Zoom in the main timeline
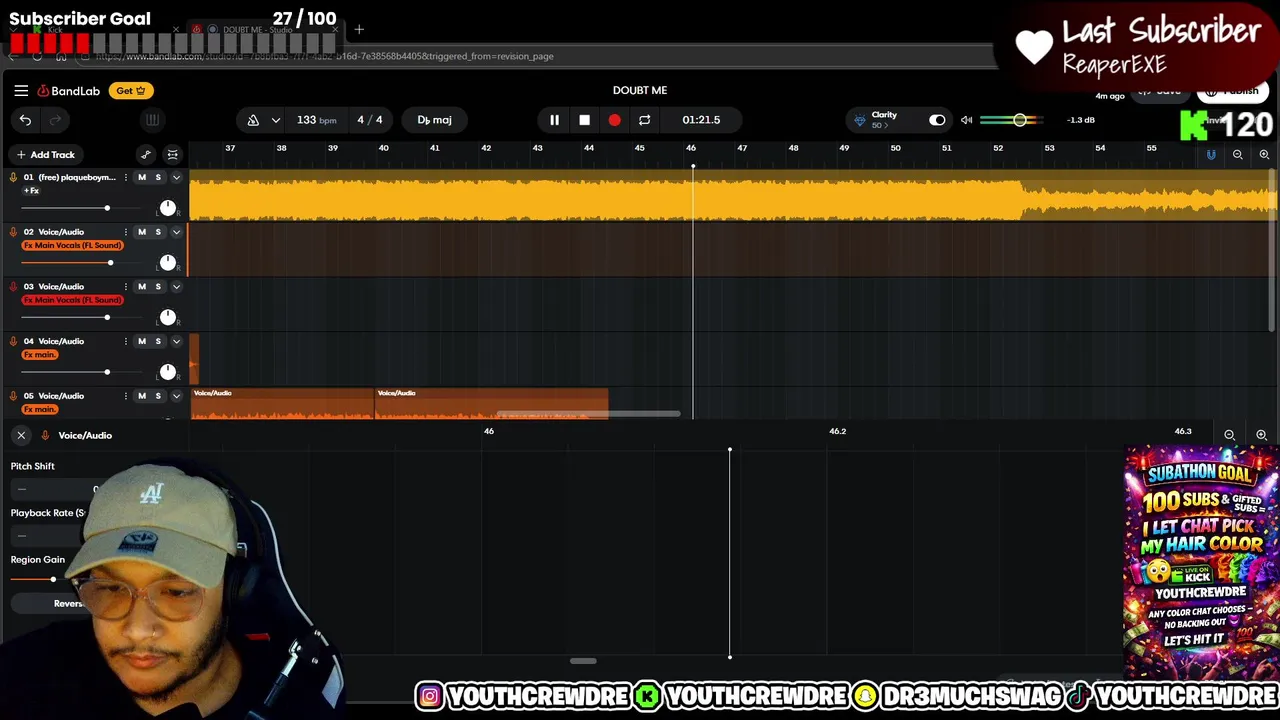This screenshot has height=720, width=1280. pos(1264,155)
